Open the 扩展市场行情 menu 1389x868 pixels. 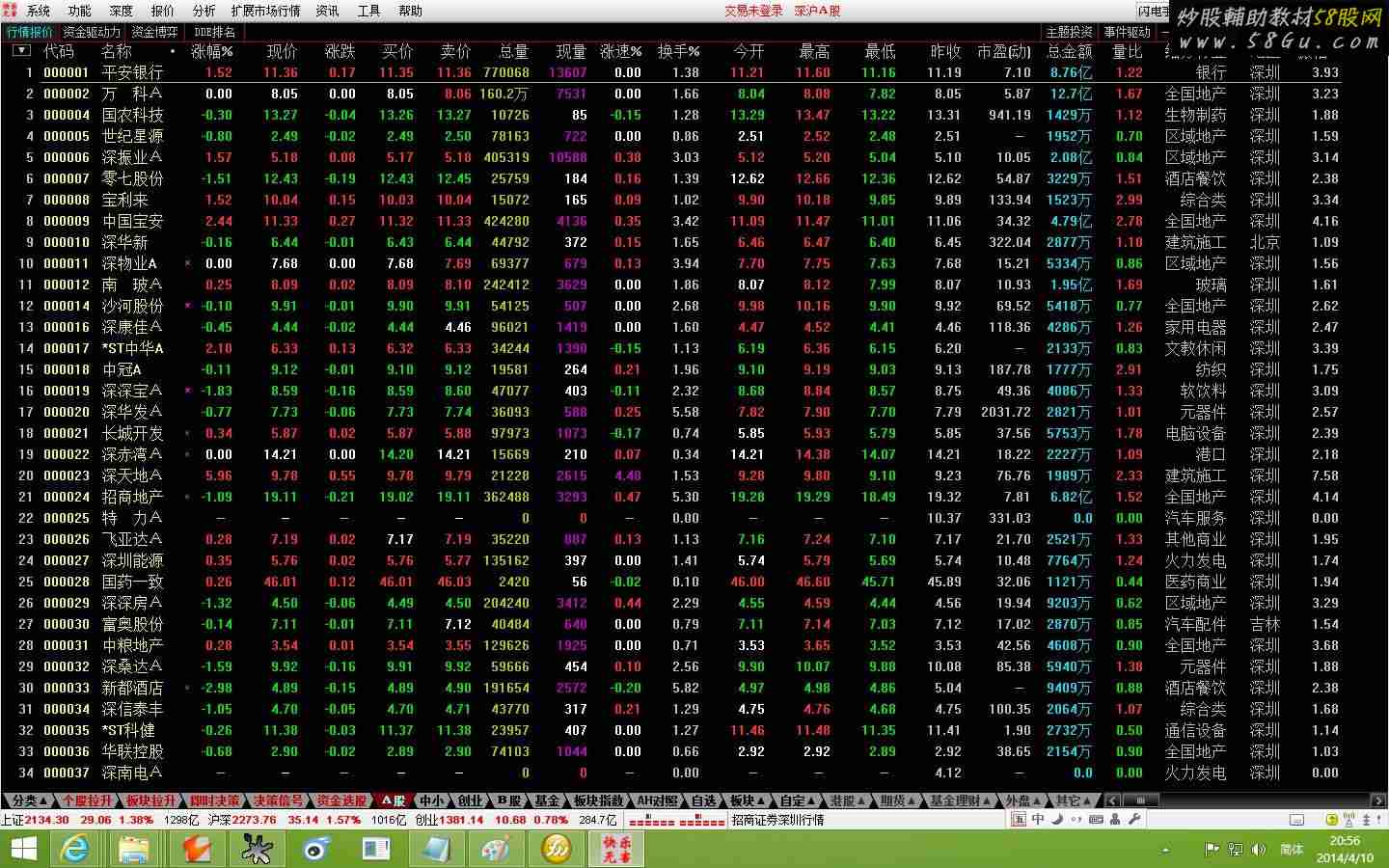click(x=265, y=11)
